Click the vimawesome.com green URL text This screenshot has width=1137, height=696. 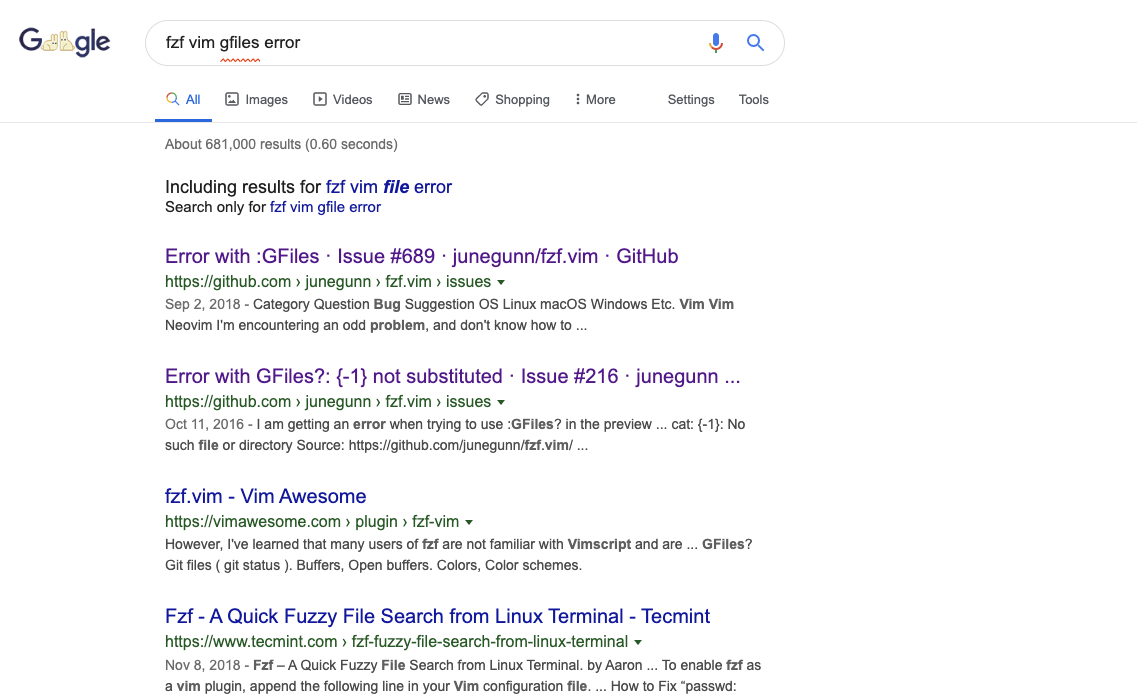312,521
